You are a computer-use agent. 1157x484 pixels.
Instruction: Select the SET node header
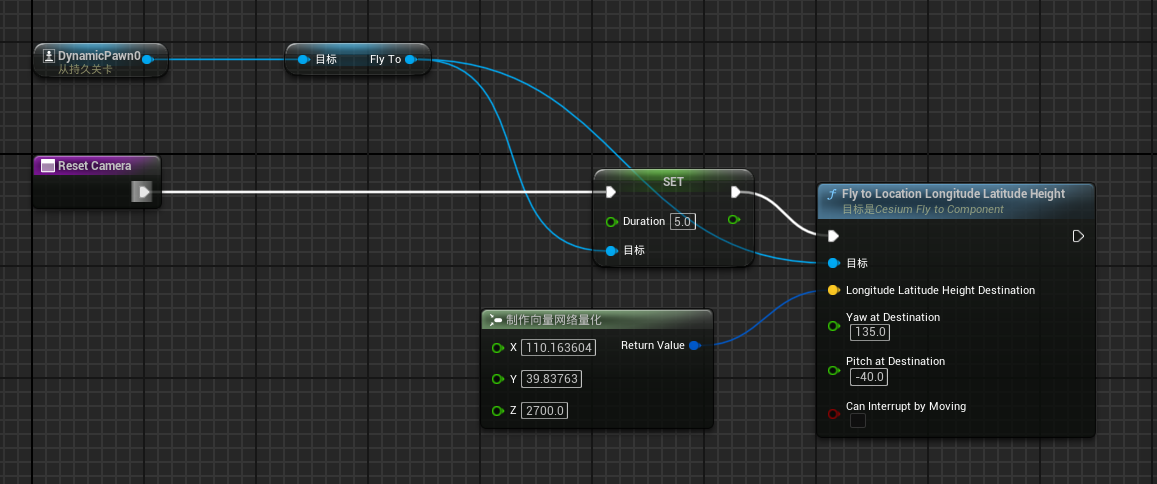674,181
